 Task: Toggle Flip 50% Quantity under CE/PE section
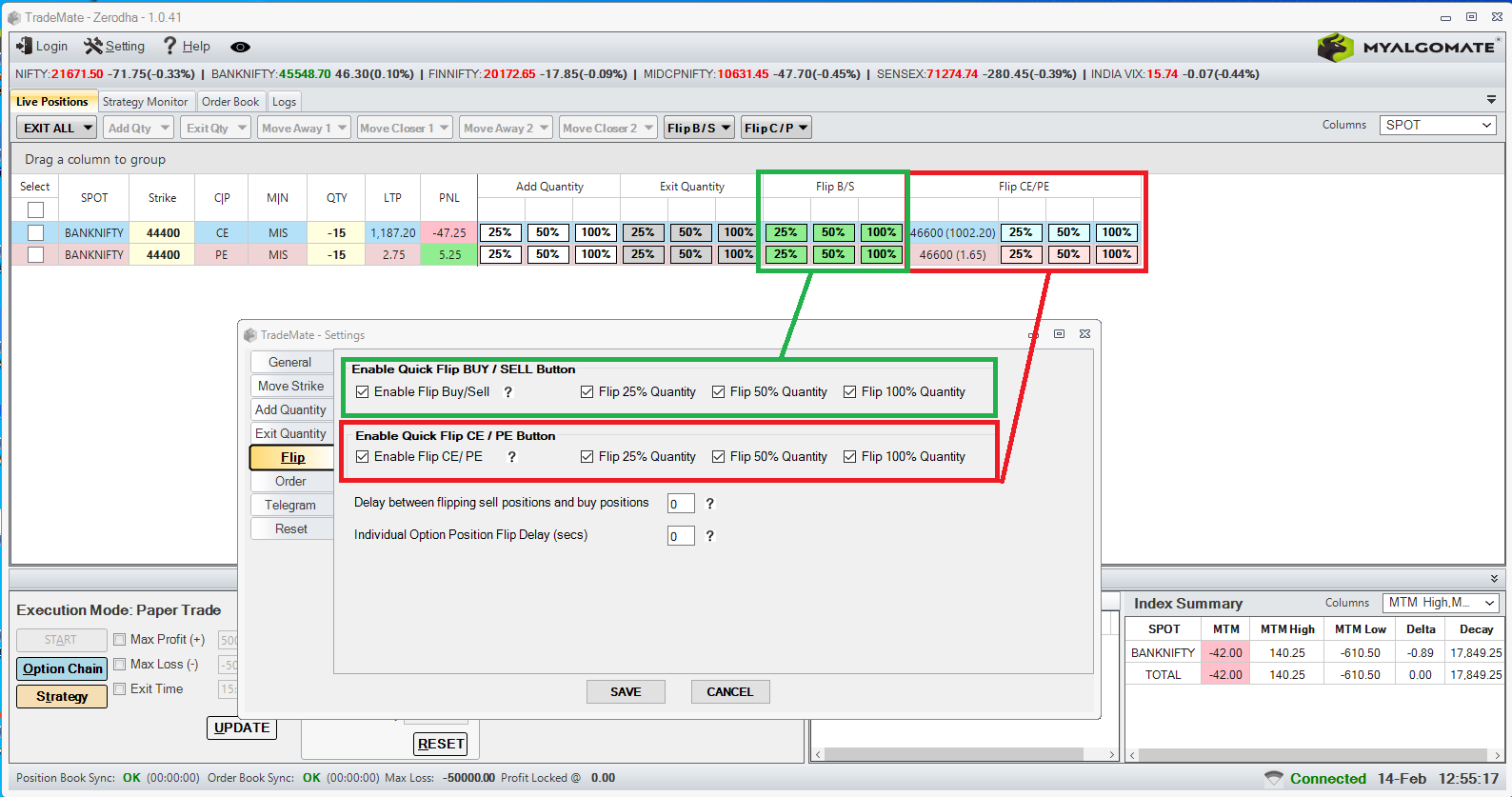(719, 457)
